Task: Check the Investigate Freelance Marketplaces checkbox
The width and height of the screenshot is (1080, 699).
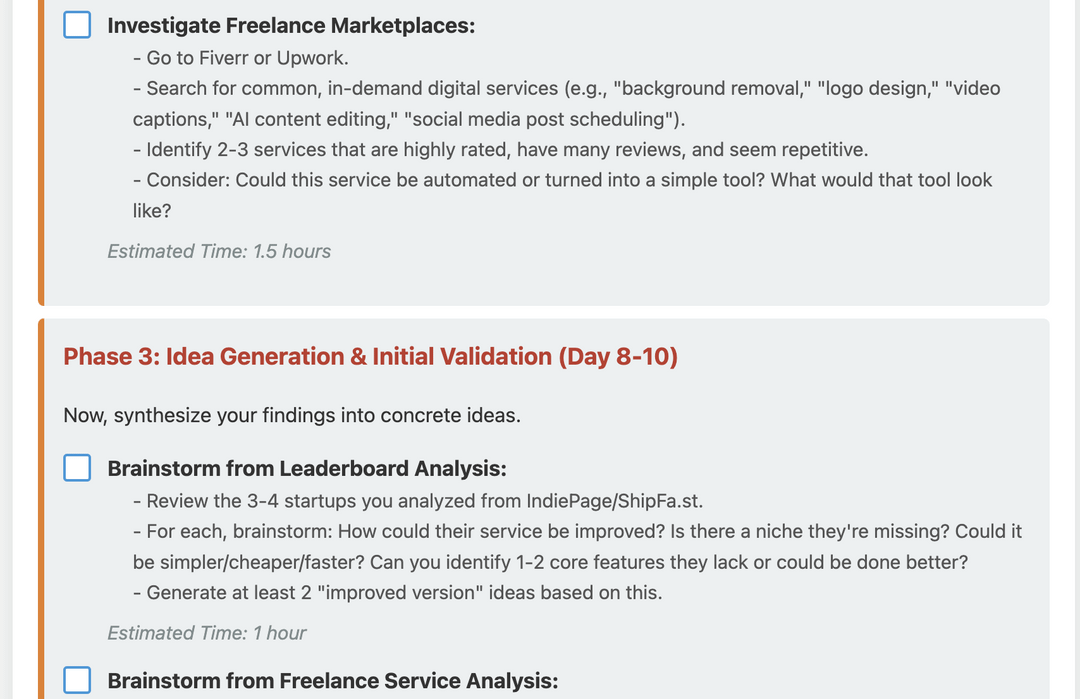Action: click(x=77, y=25)
